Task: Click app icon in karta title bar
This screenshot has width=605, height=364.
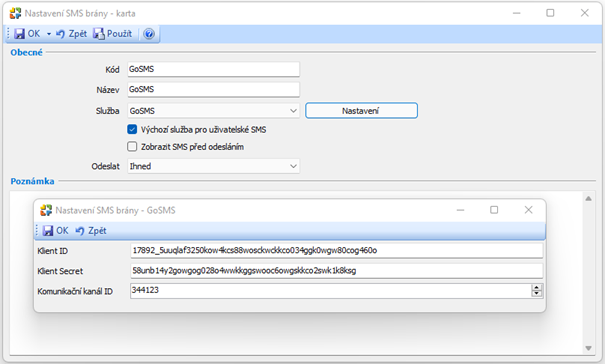Action: click(x=15, y=14)
